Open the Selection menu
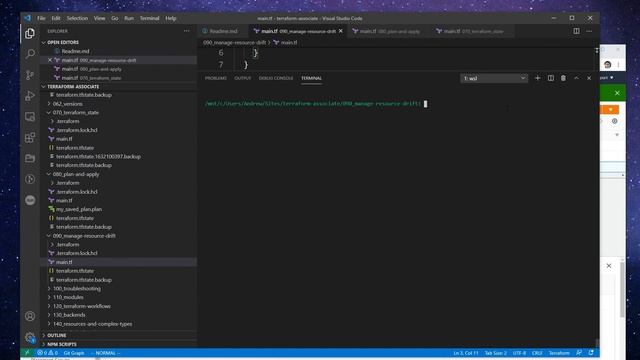The image size is (640, 360). [x=77, y=18]
